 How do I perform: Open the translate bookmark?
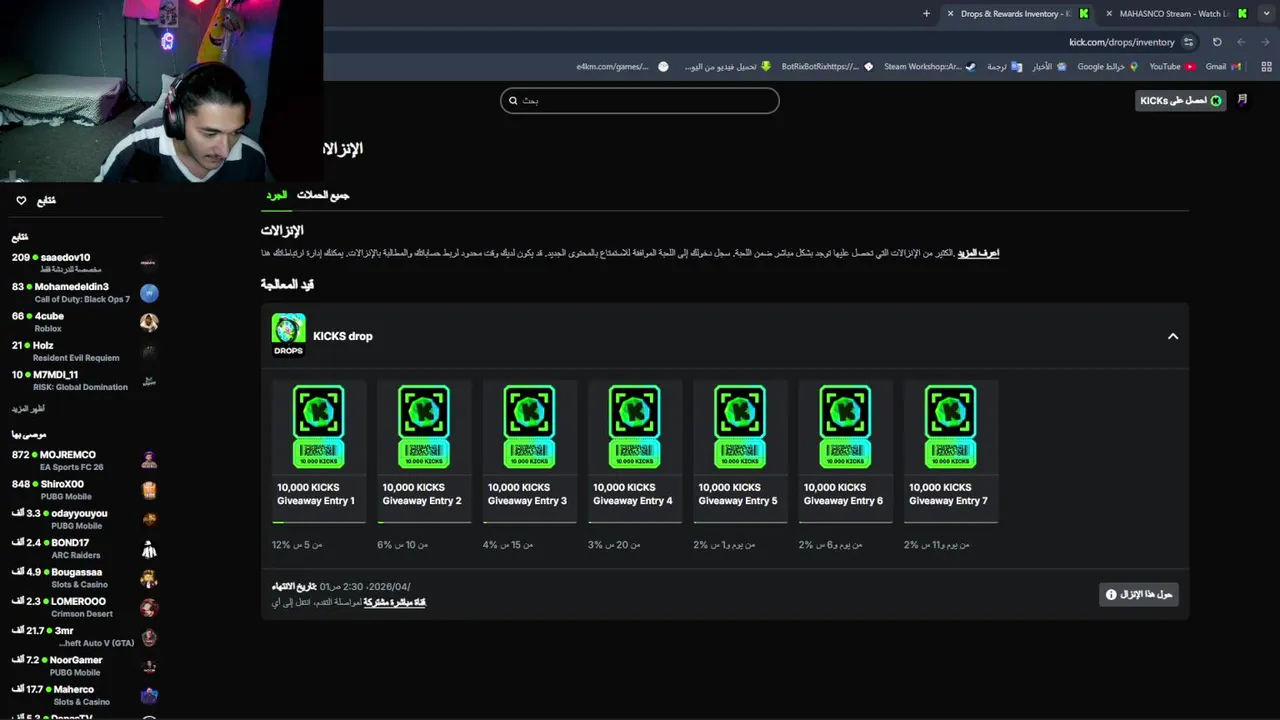[1004, 67]
